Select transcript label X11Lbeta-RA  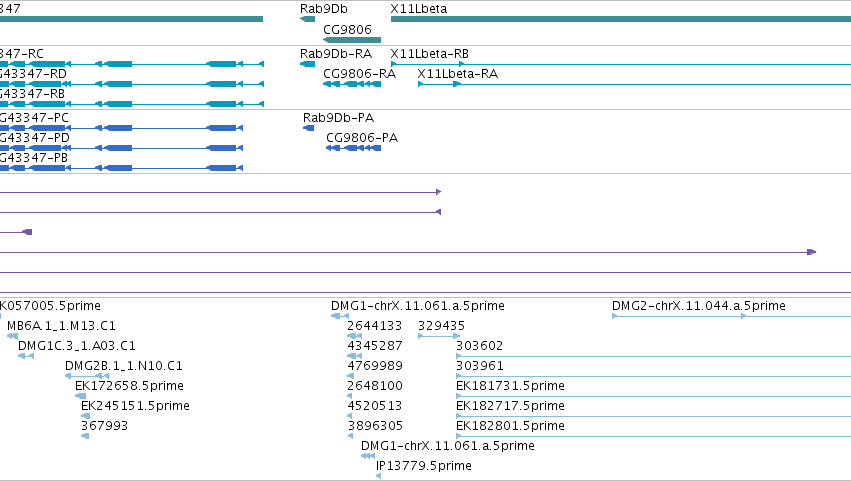pos(458,74)
